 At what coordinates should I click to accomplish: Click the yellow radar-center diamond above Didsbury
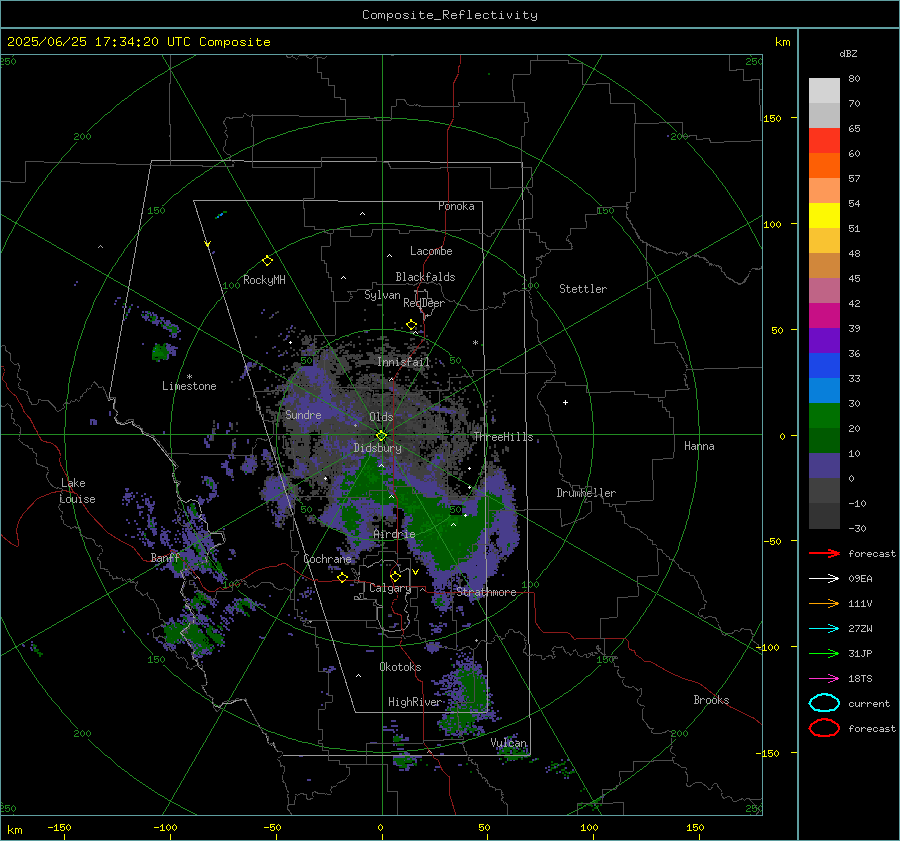click(381, 435)
